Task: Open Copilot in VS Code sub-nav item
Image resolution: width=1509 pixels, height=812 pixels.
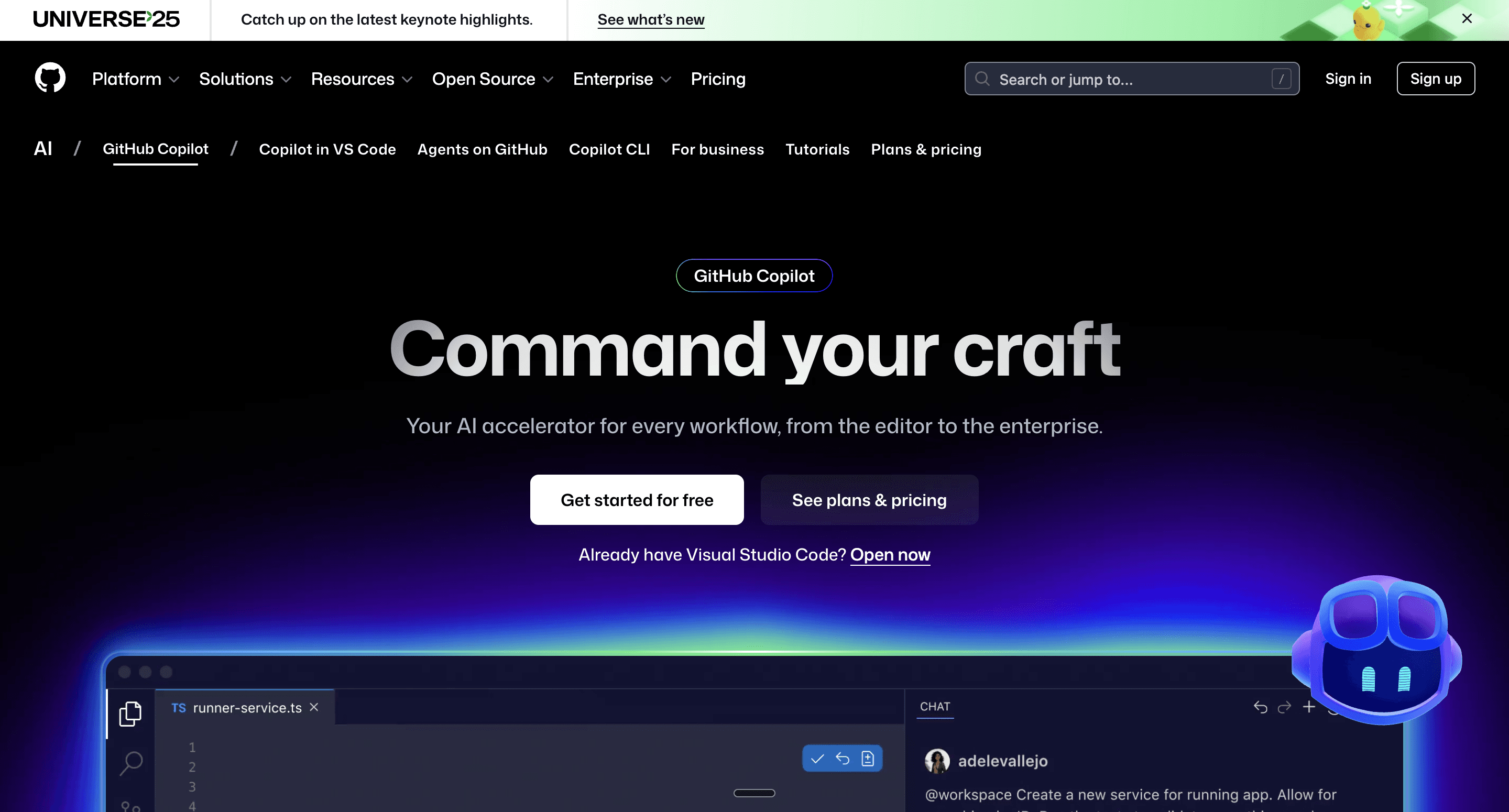Action: tap(327, 149)
